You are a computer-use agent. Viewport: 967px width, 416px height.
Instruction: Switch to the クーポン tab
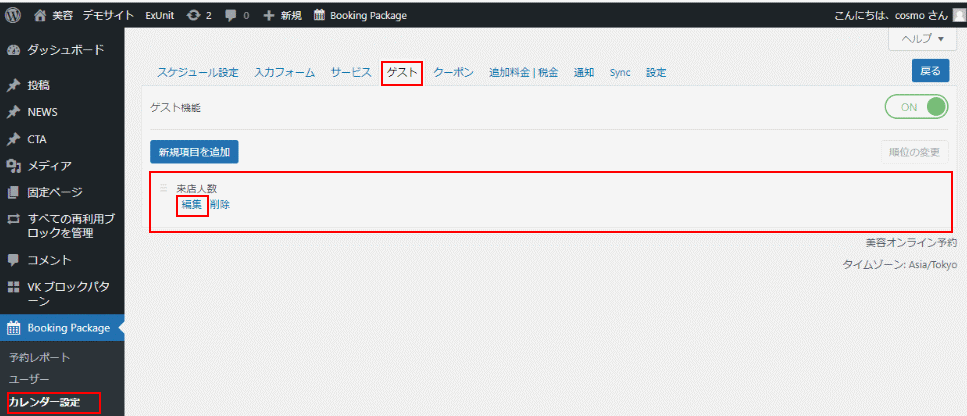click(453, 73)
